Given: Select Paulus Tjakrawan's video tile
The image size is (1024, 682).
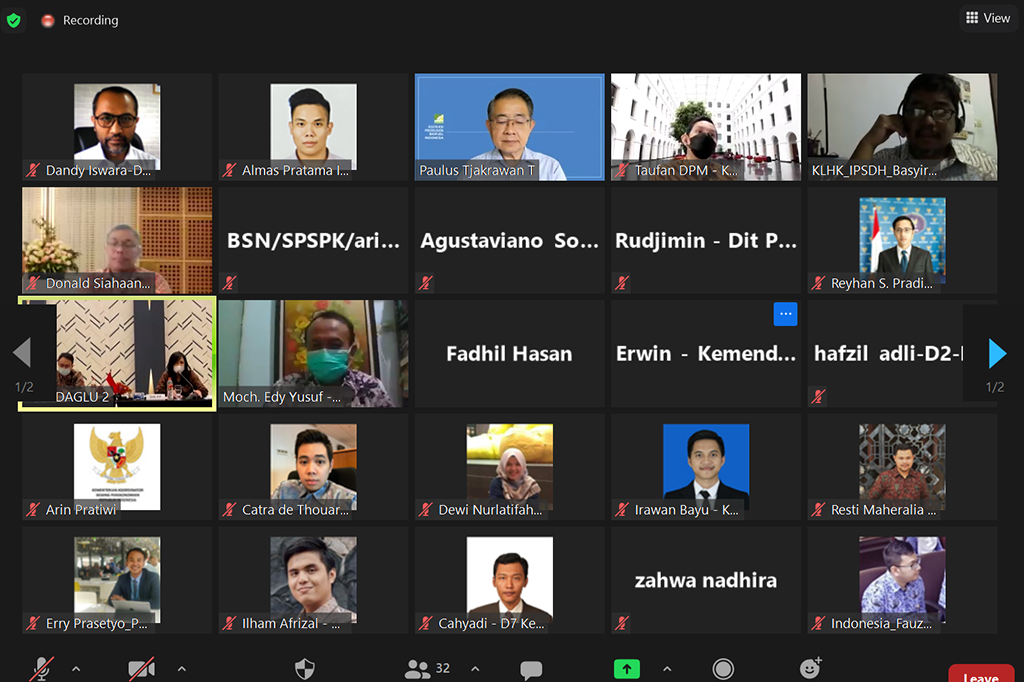Looking at the screenshot, I should point(509,127).
